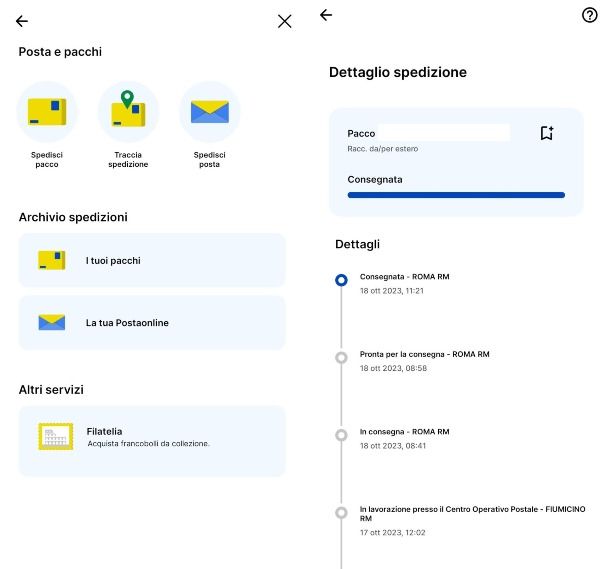Select the Dettagli heading
The image size is (610, 569).
coord(357,244)
